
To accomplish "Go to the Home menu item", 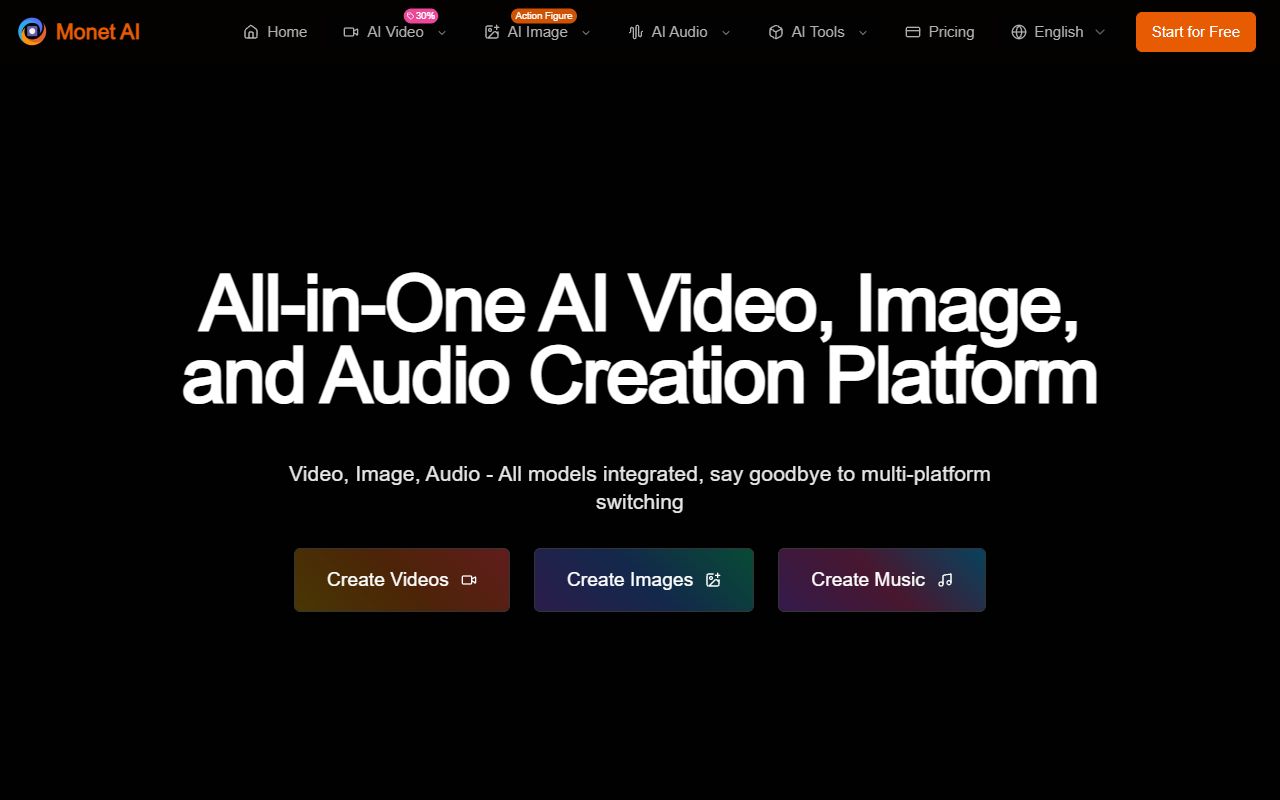I will point(287,32).
